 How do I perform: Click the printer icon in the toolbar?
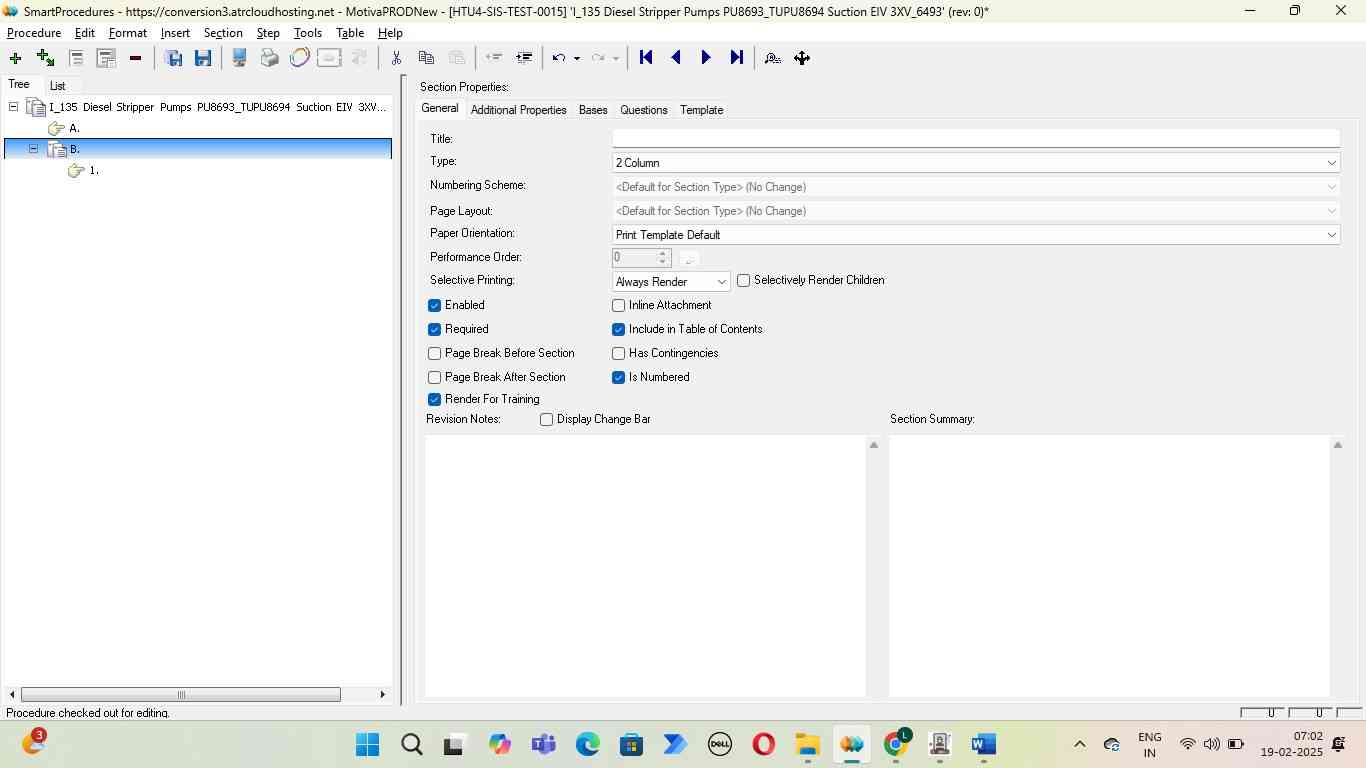[269, 58]
